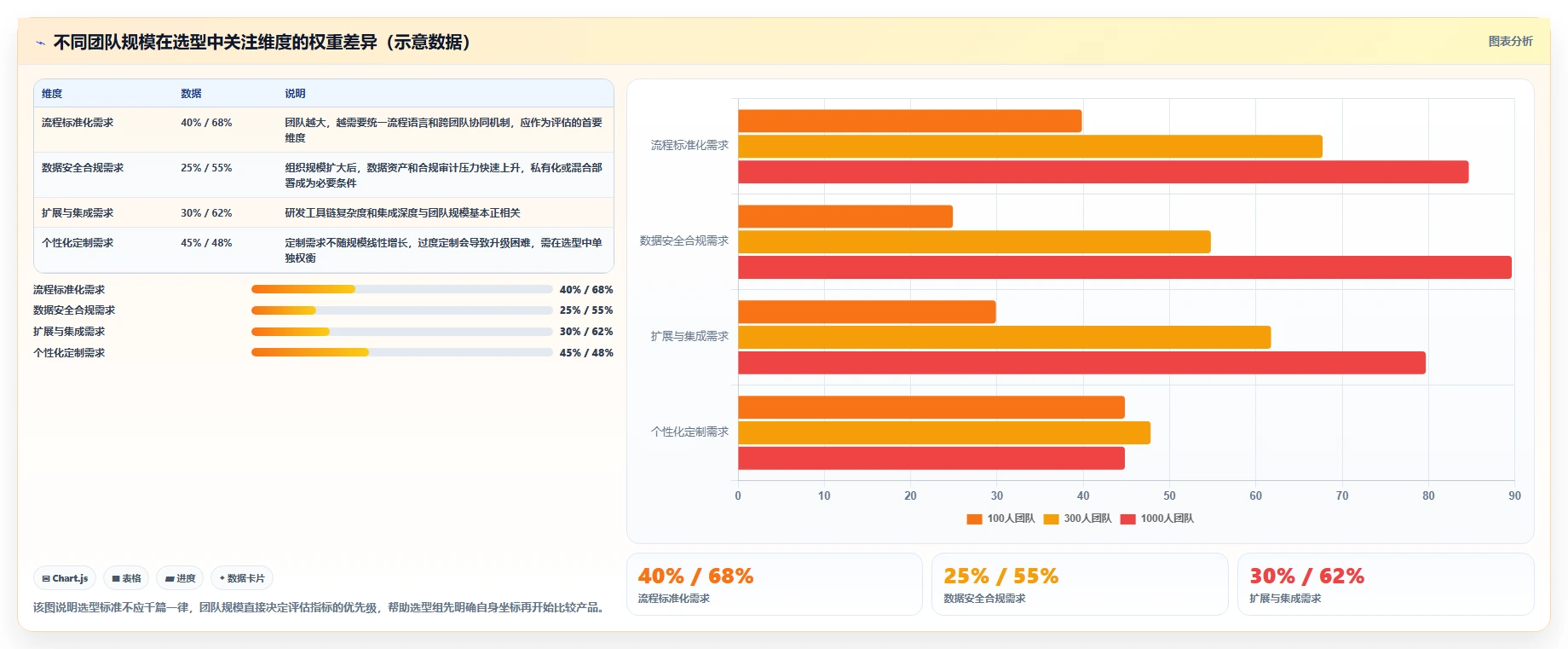Click the 45% / 48% table cell
The height and width of the screenshot is (649, 1568).
(x=206, y=243)
